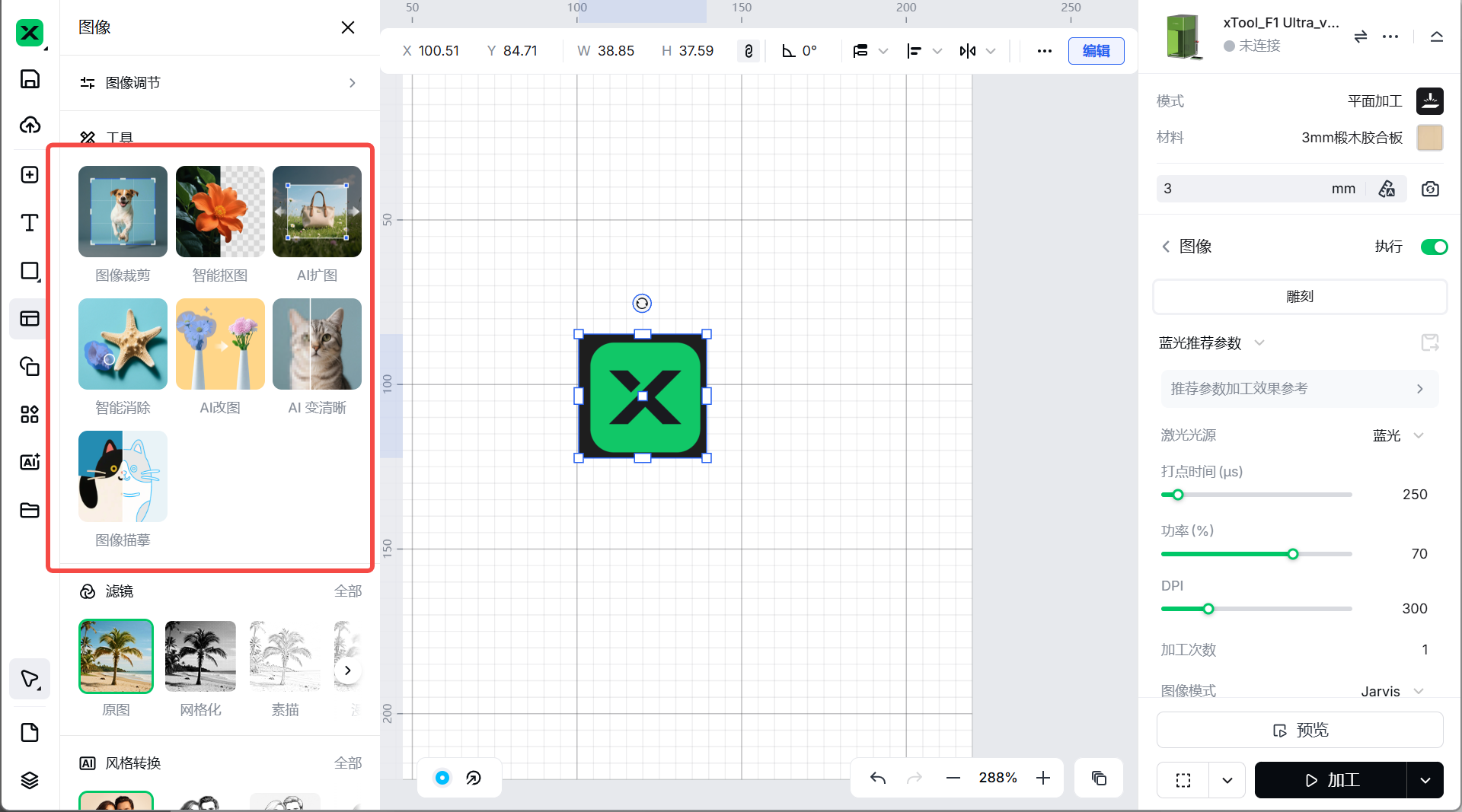Click the AI tools sidebar icon
1462x812 pixels.
tap(30, 462)
